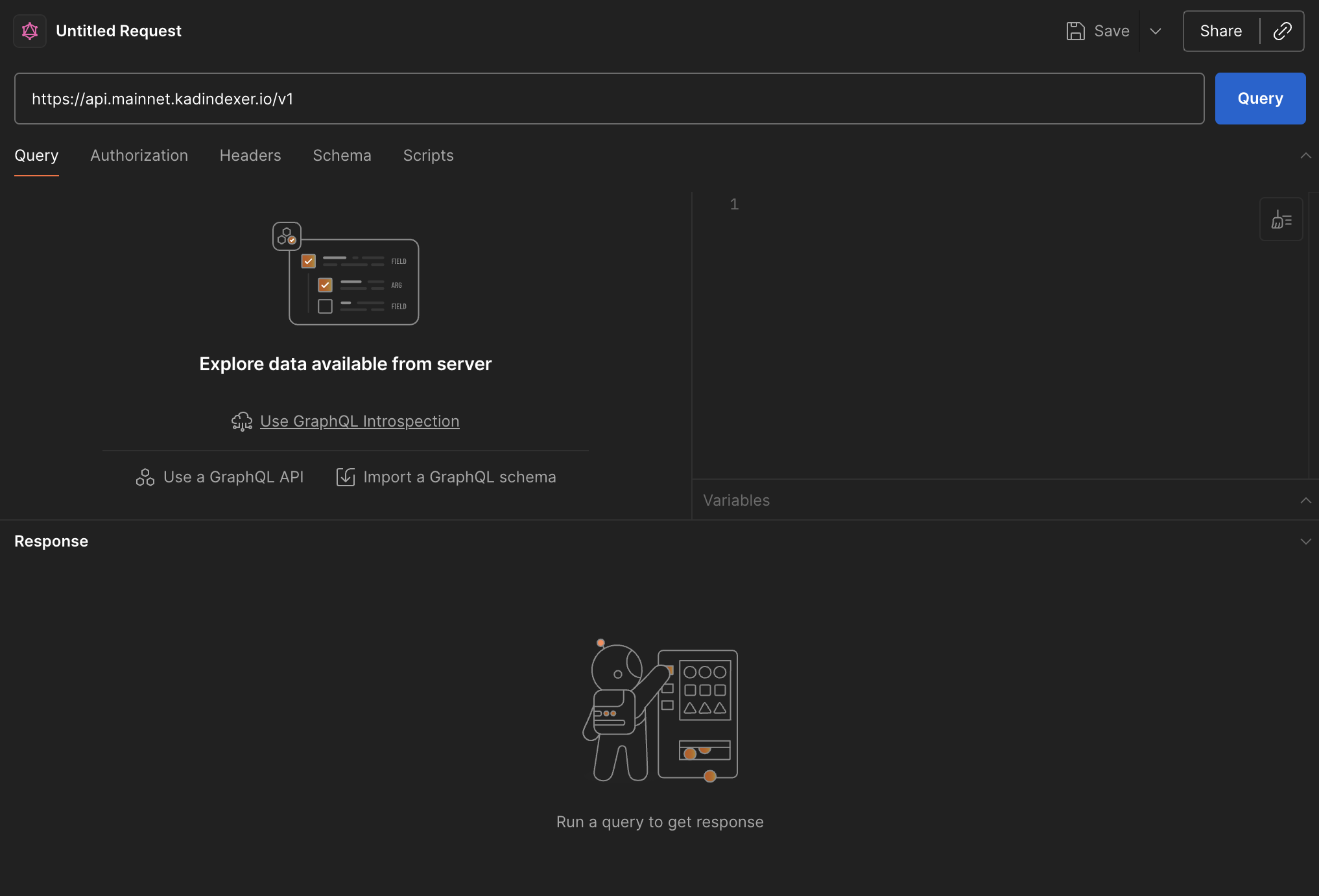
Task: Click the GraphQL logo icon beside title
Action: click(30, 31)
